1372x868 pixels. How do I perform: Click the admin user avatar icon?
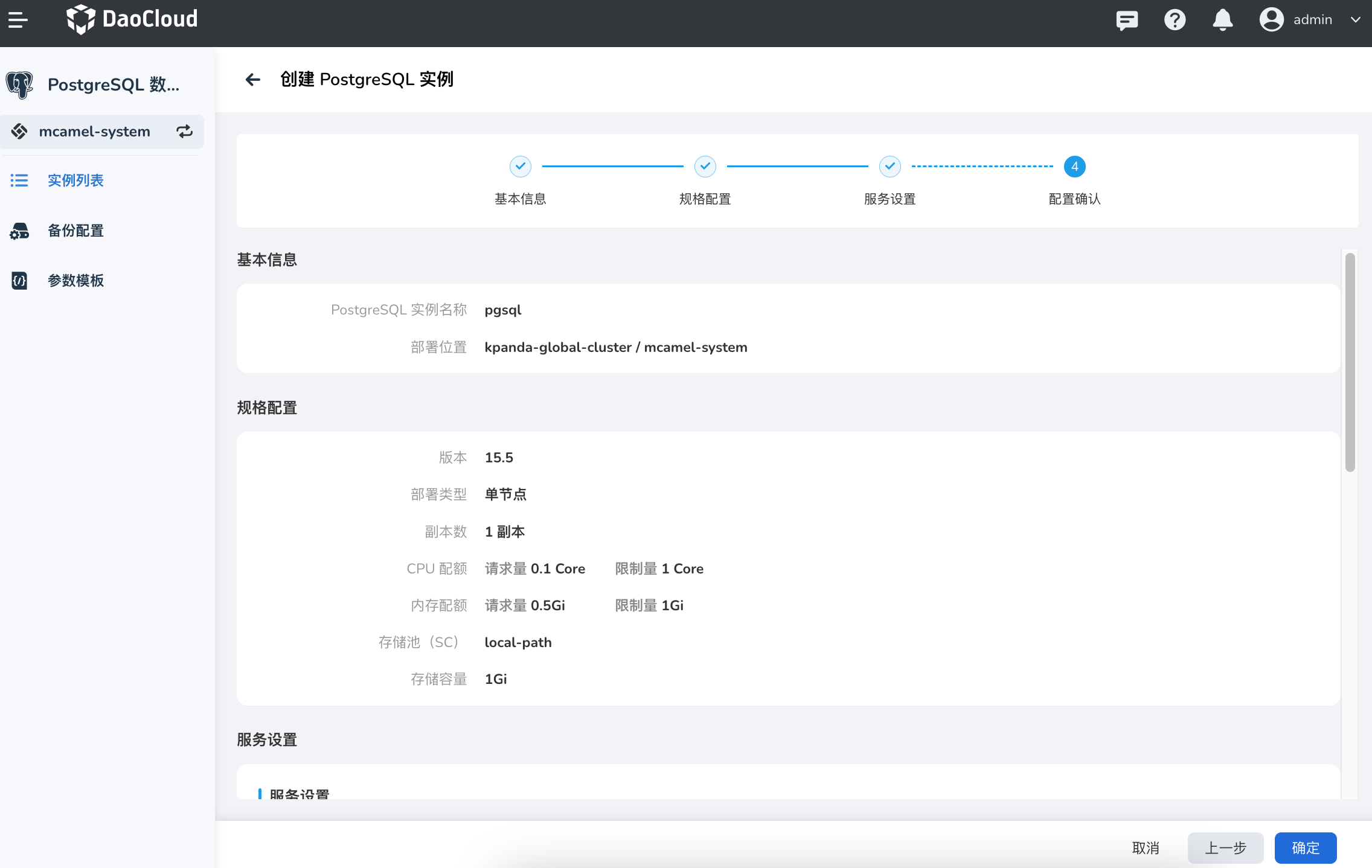1271,20
